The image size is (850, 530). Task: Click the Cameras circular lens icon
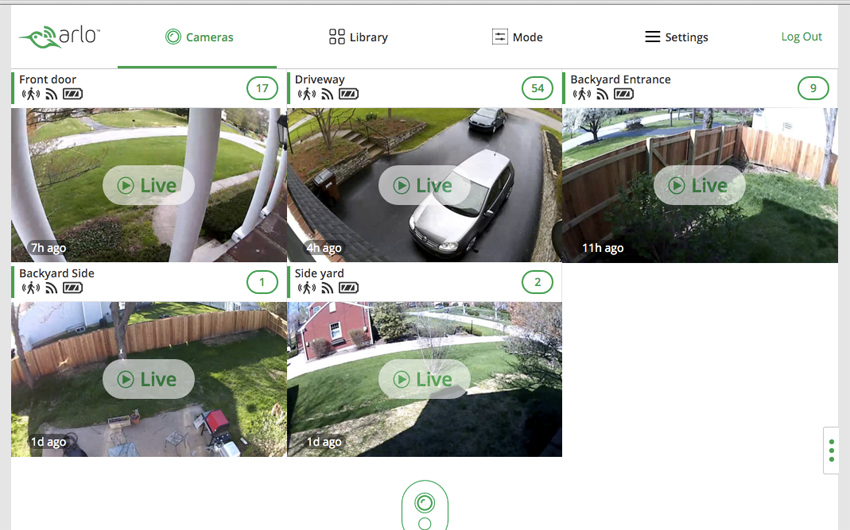(x=173, y=37)
